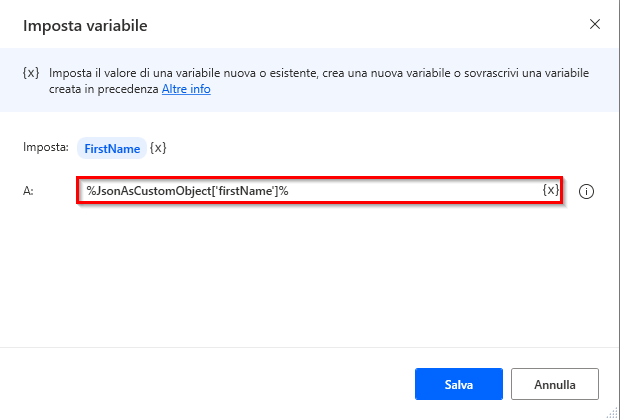Show info icon beside the A: field
The image size is (620, 420).
(586, 192)
